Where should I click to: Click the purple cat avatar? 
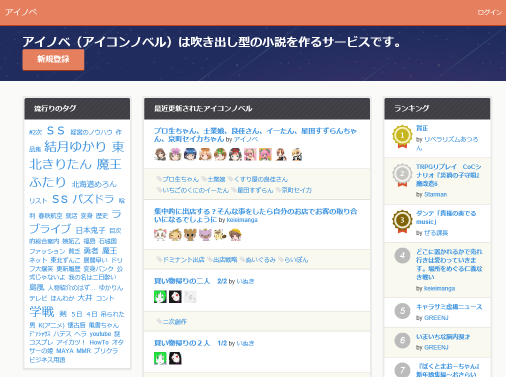point(205,235)
